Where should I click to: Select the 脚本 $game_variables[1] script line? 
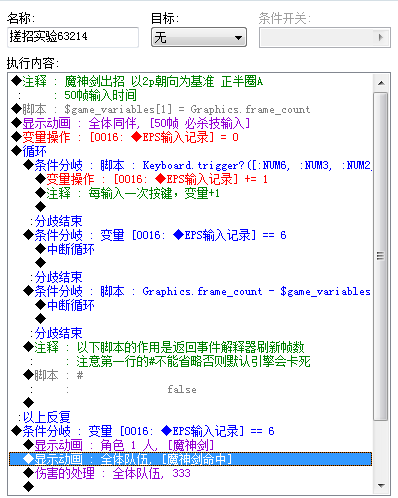(x=190, y=109)
